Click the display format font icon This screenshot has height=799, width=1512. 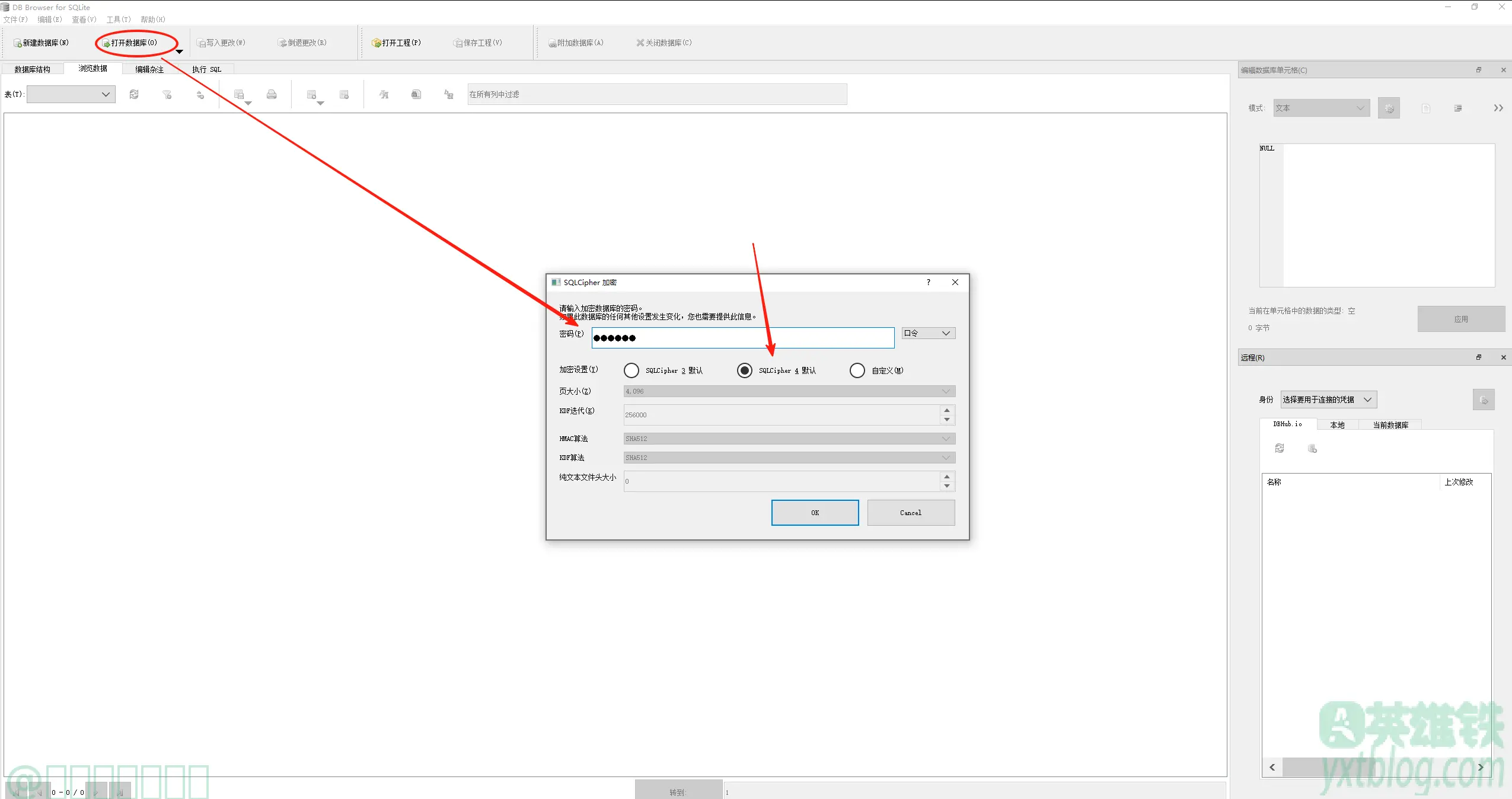coord(384,94)
